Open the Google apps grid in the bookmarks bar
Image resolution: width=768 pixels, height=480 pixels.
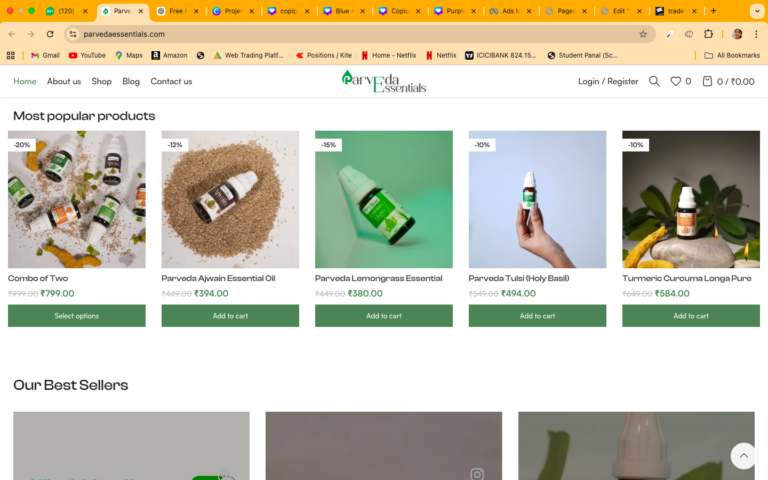coord(11,55)
